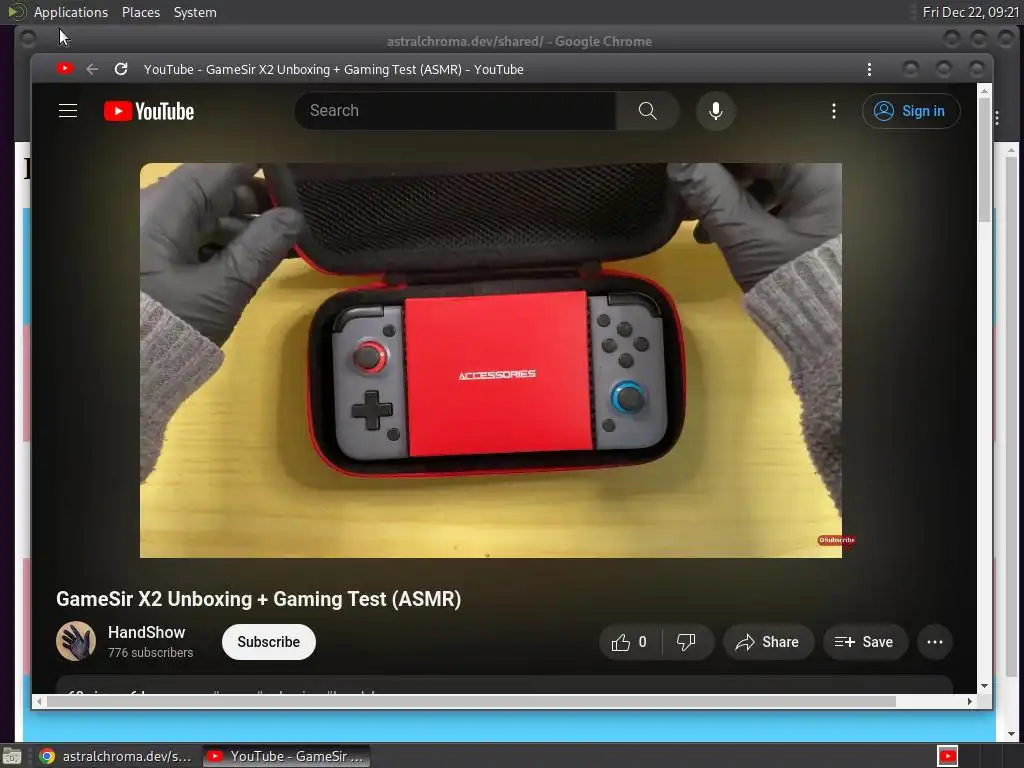The width and height of the screenshot is (1024, 768).
Task: Click the YouTube favicon in popup title bar
Action: click(64, 68)
